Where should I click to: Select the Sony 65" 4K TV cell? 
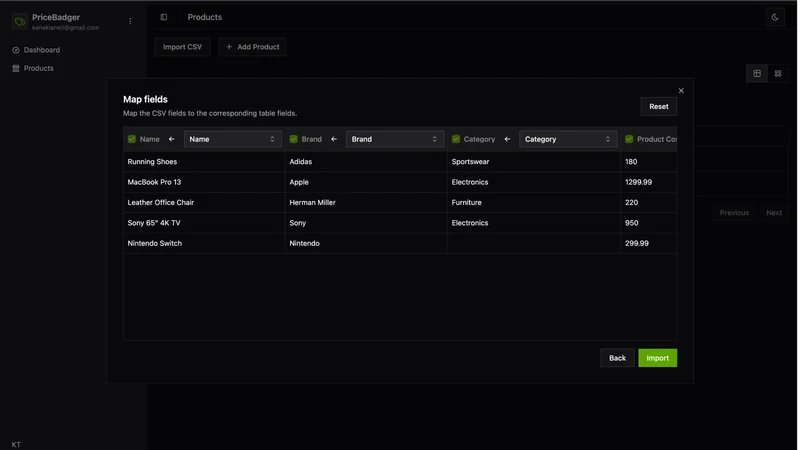[x=204, y=223]
